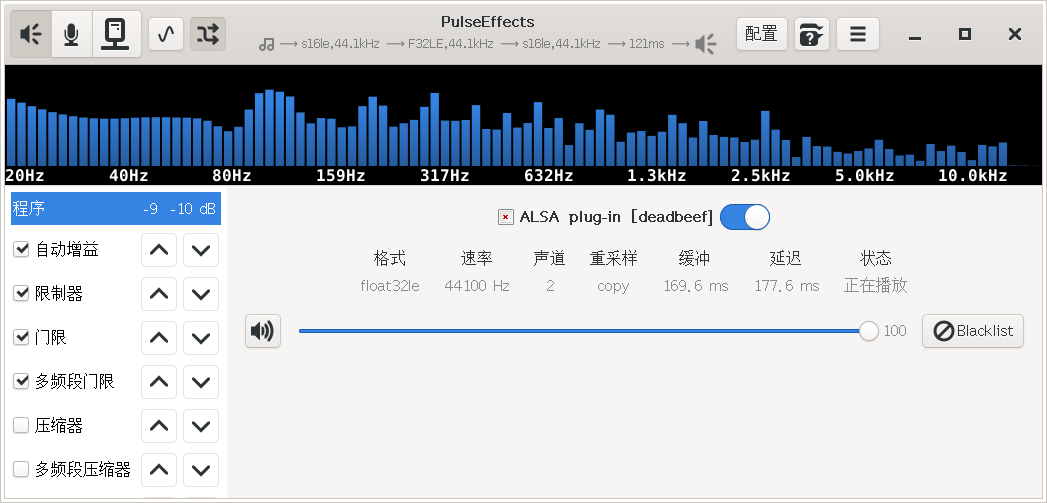The height and width of the screenshot is (503, 1047).
Task: Select the 限制器 effect label
Action: pyautogui.click(x=59, y=294)
